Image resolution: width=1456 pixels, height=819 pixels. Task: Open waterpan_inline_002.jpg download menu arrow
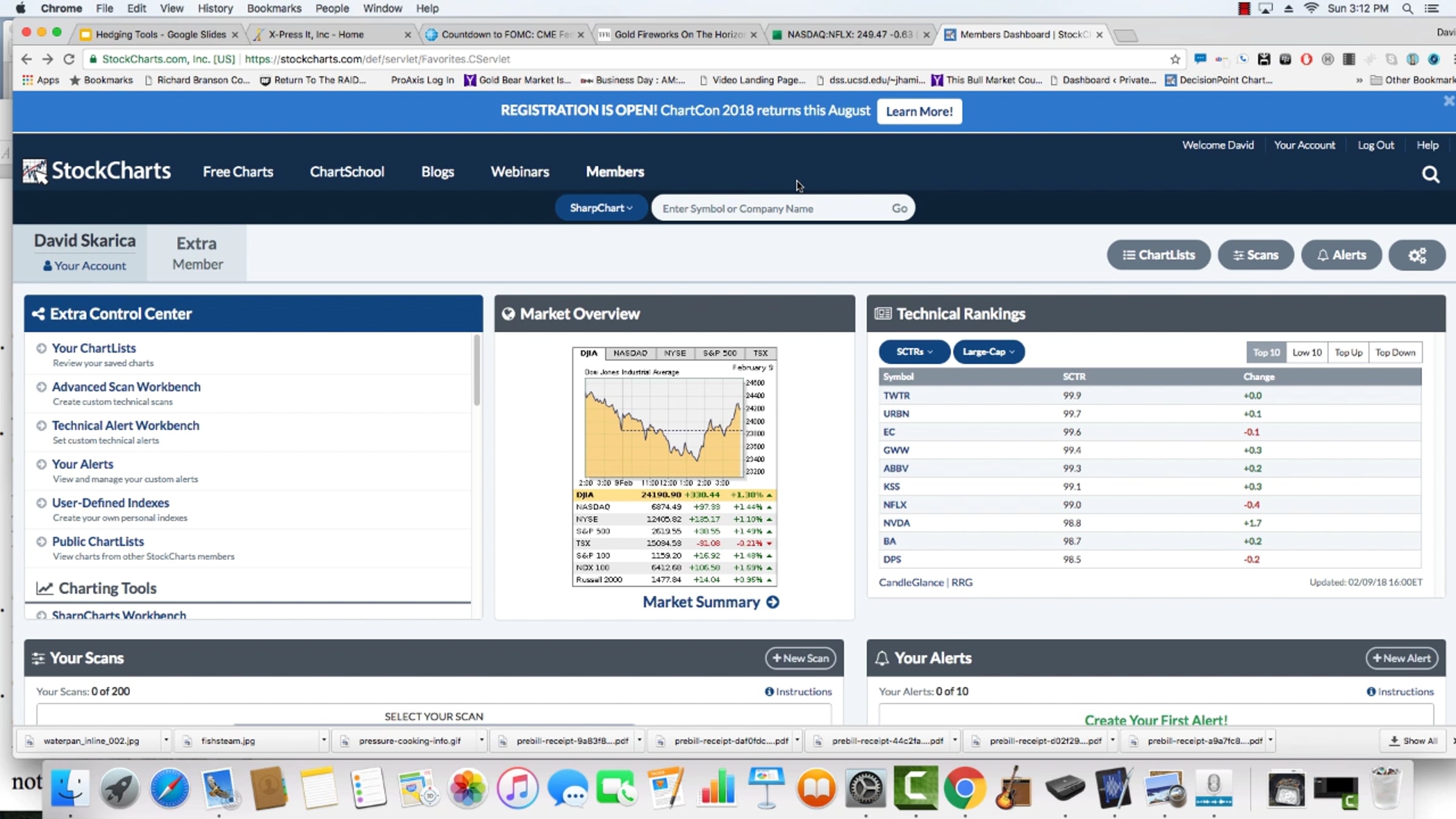(x=166, y=740)
